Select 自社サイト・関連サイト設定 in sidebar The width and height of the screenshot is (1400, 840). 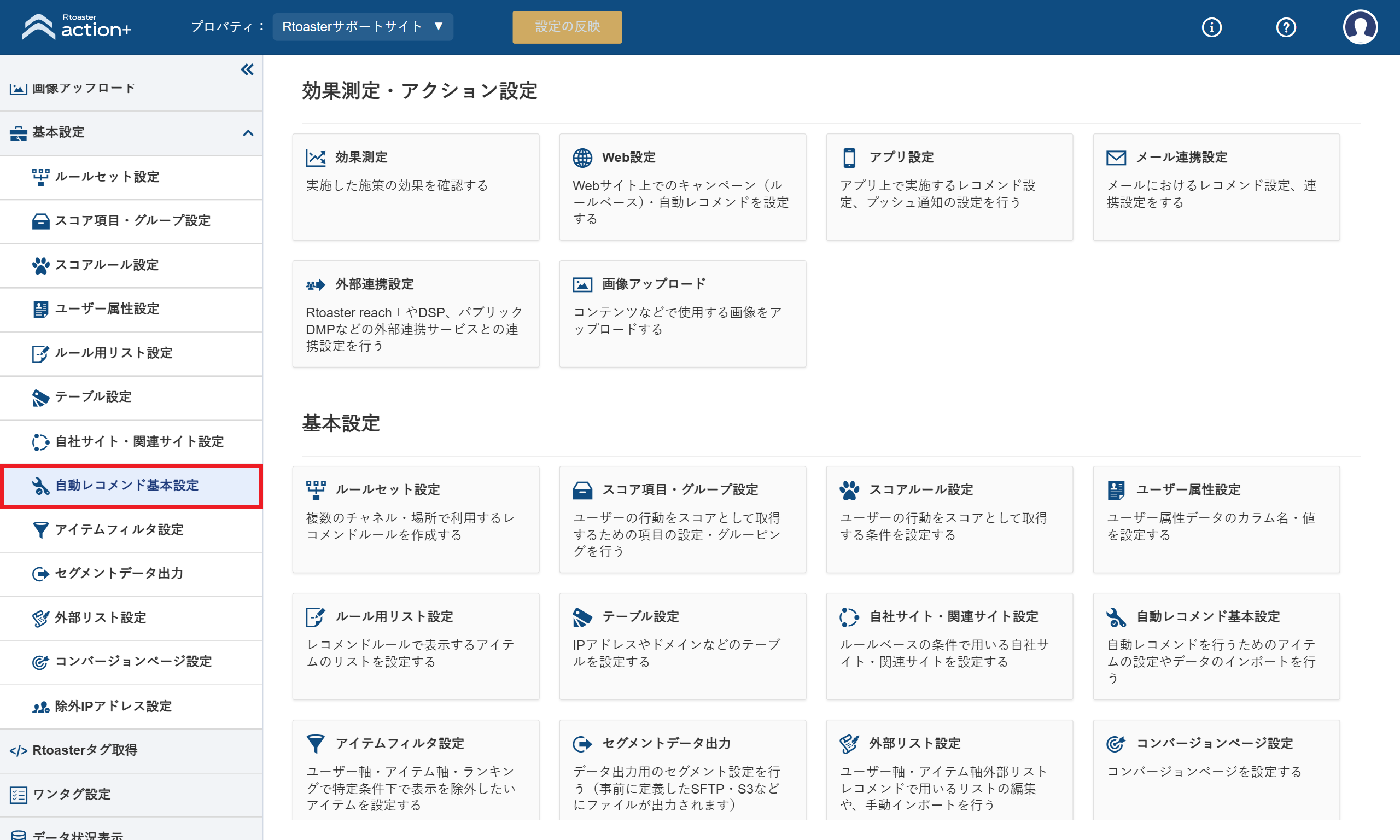click(131, 441)
